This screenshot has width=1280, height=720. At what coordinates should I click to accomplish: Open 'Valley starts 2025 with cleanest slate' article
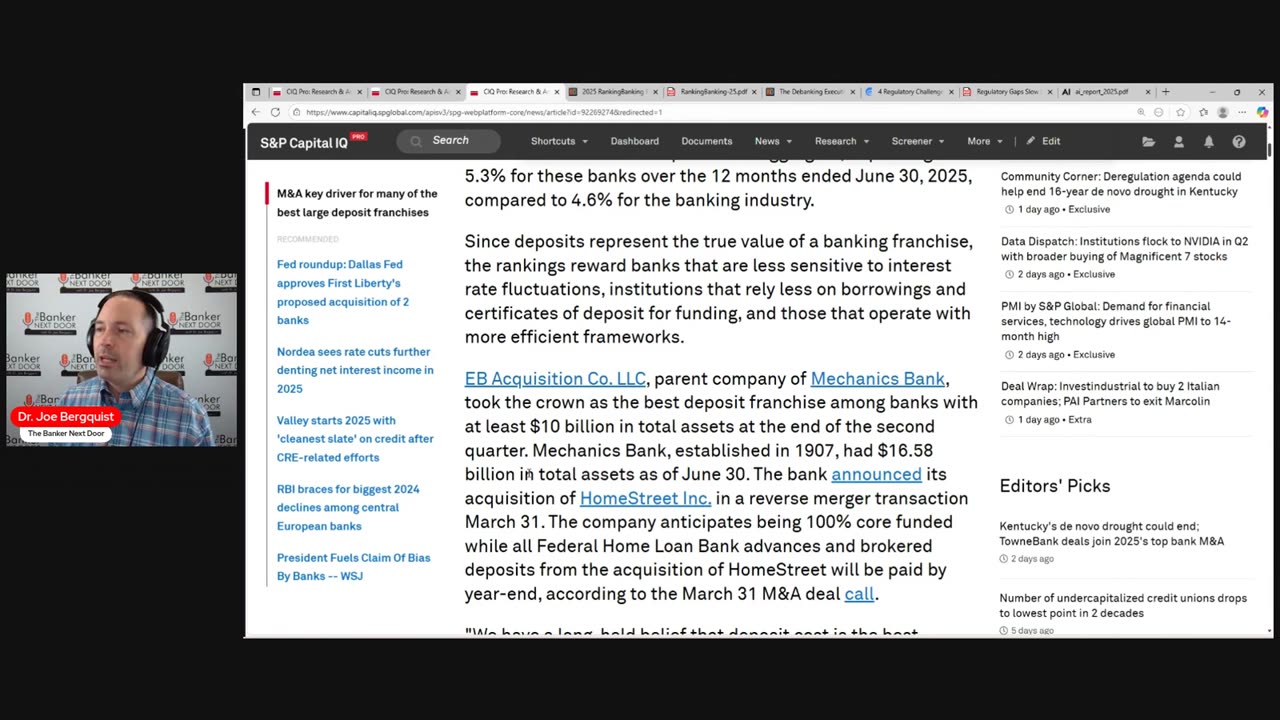(355, 439)
